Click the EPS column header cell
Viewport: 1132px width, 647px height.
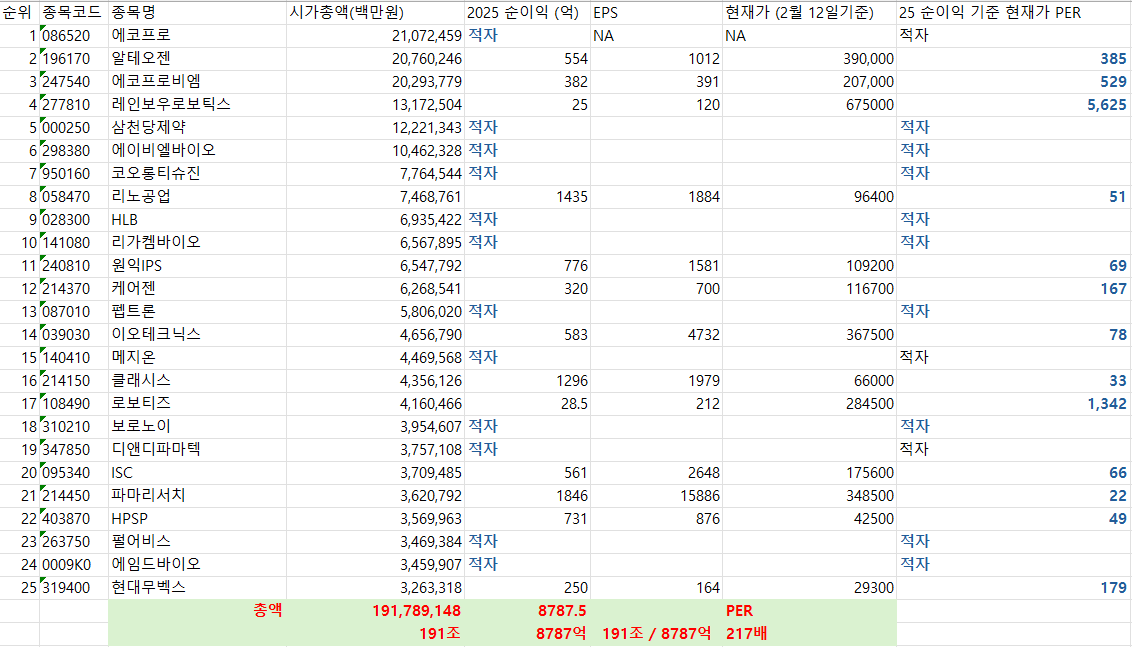pyautogui.click(x=656, y=12)
